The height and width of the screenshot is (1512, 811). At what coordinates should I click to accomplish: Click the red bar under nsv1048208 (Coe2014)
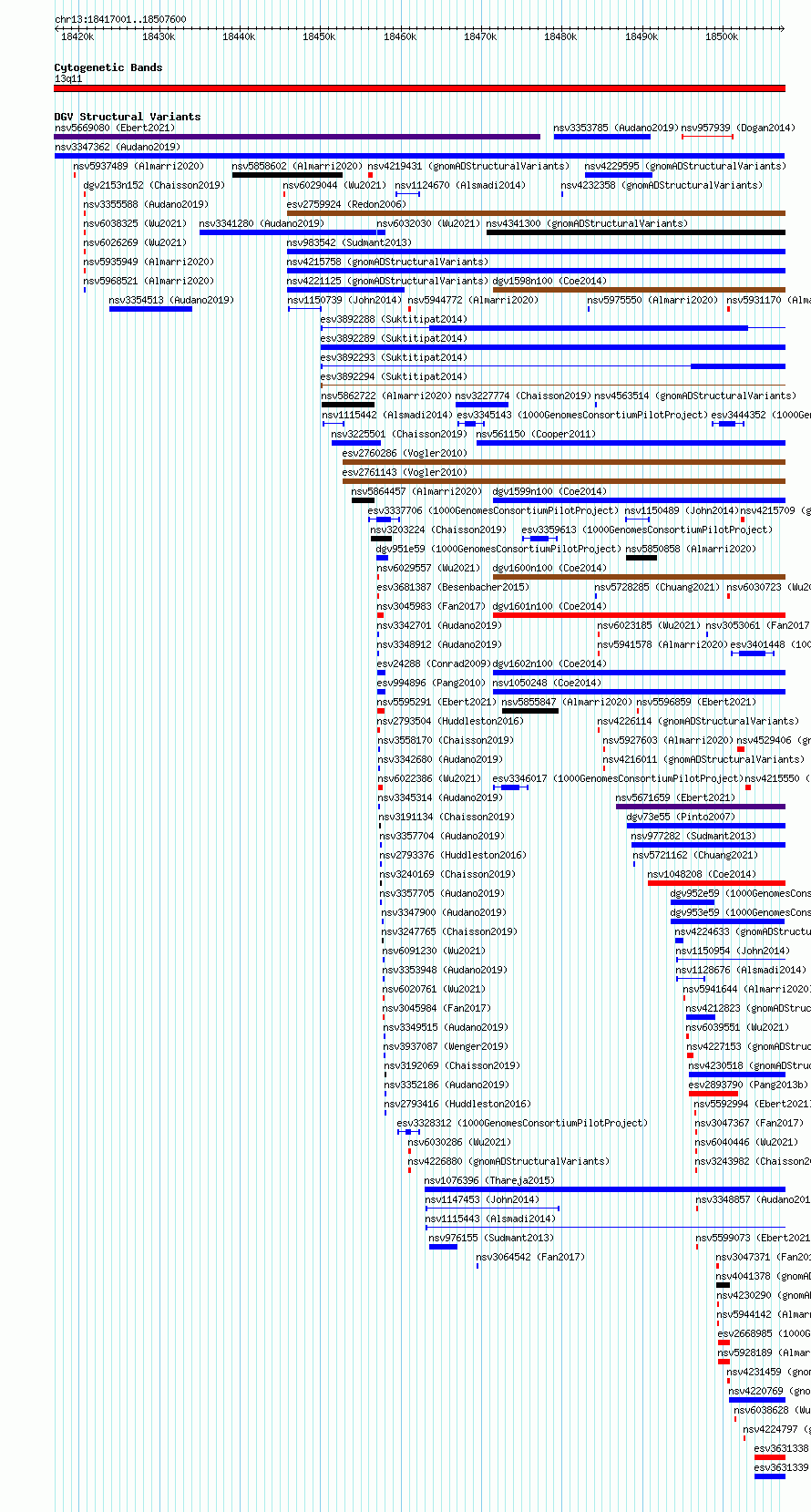click(x=716, y=883)
